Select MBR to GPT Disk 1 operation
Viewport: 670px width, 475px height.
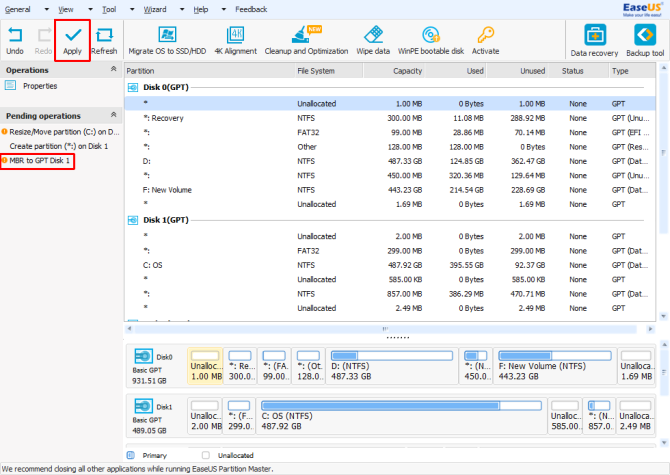pyautogui.click(x=37, y=161)
